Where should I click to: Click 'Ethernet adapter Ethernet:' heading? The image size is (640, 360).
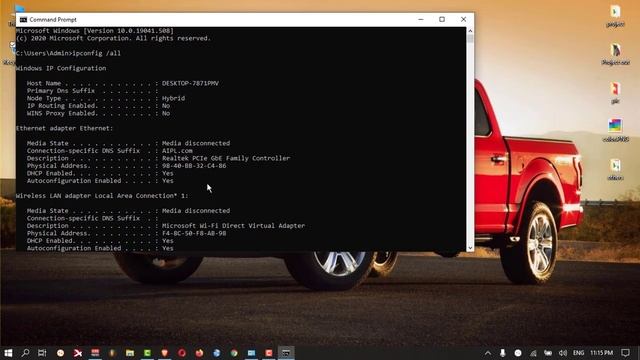click(x=64, y=128)
